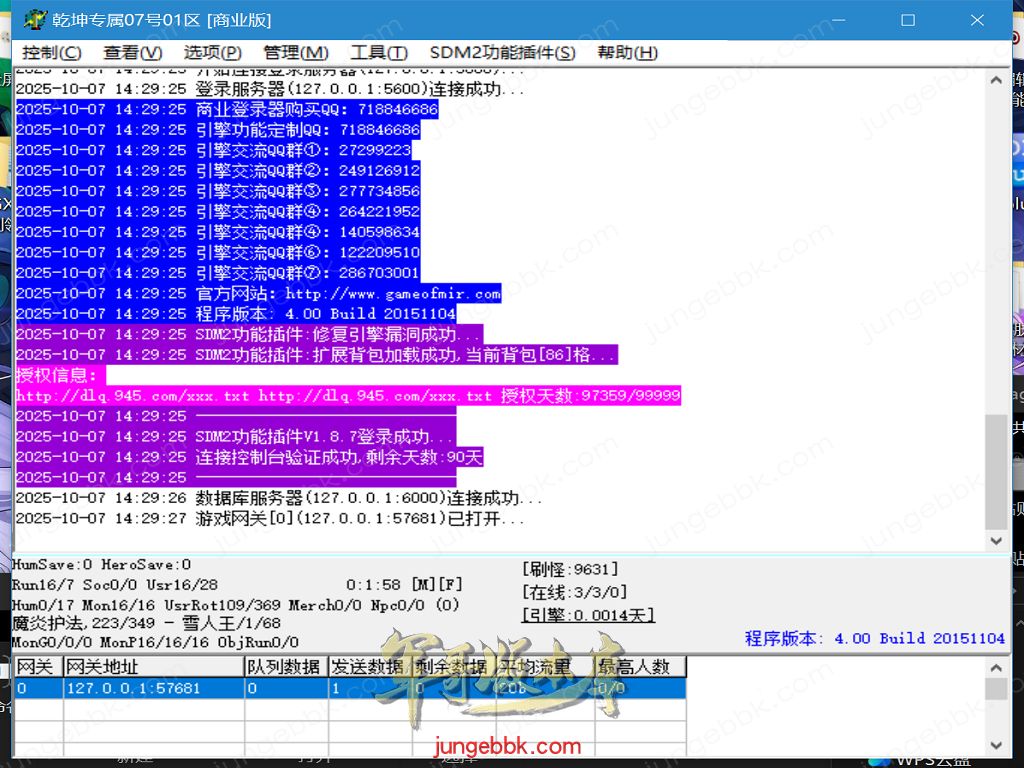Click the gateway table scroll-up arrow
1024x768 pixels.
996,667
